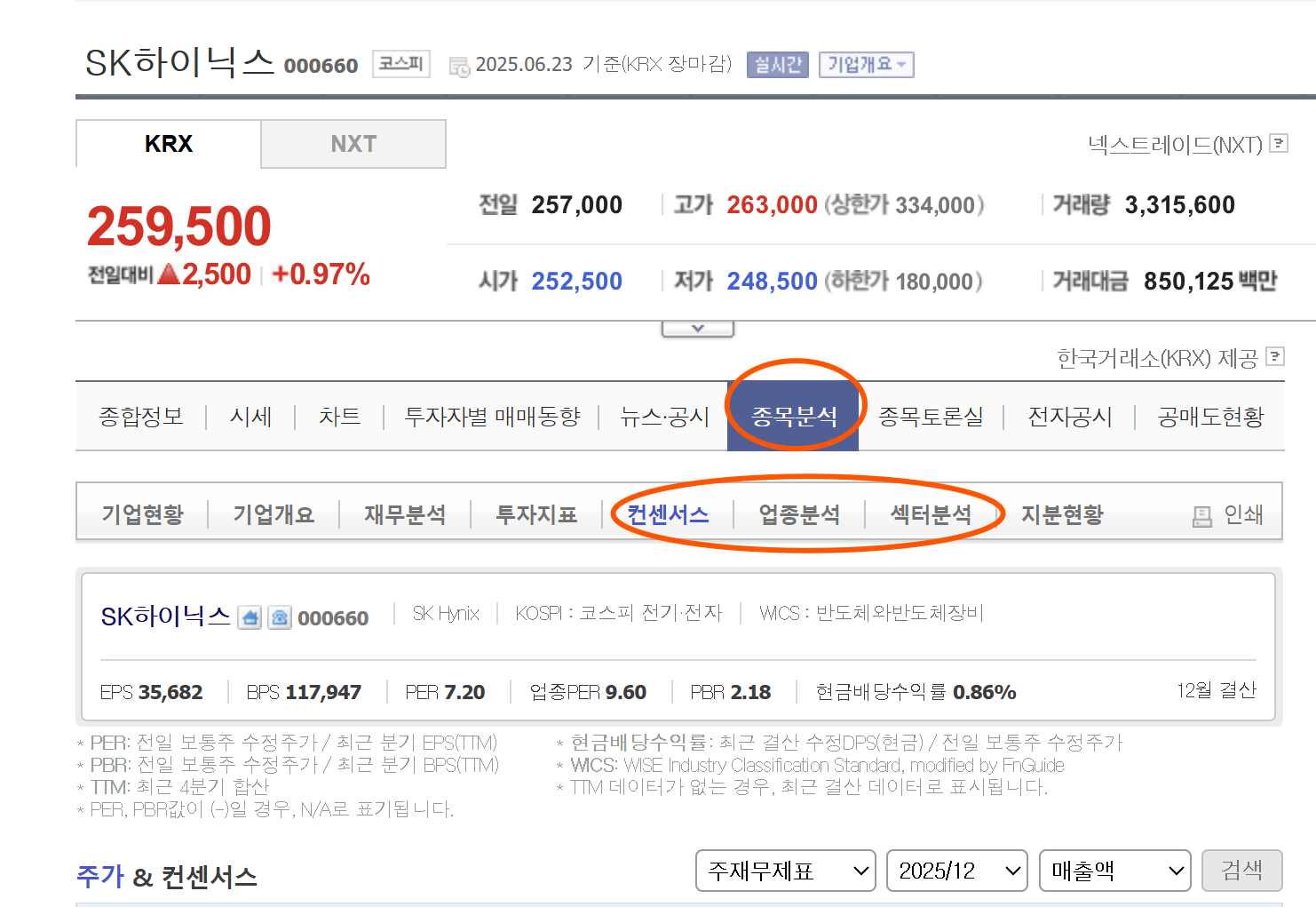This screenshot has height=907, width=1316.
Task: Click the home icon next to SK하이닉스
Action: (x=250, y=617)
